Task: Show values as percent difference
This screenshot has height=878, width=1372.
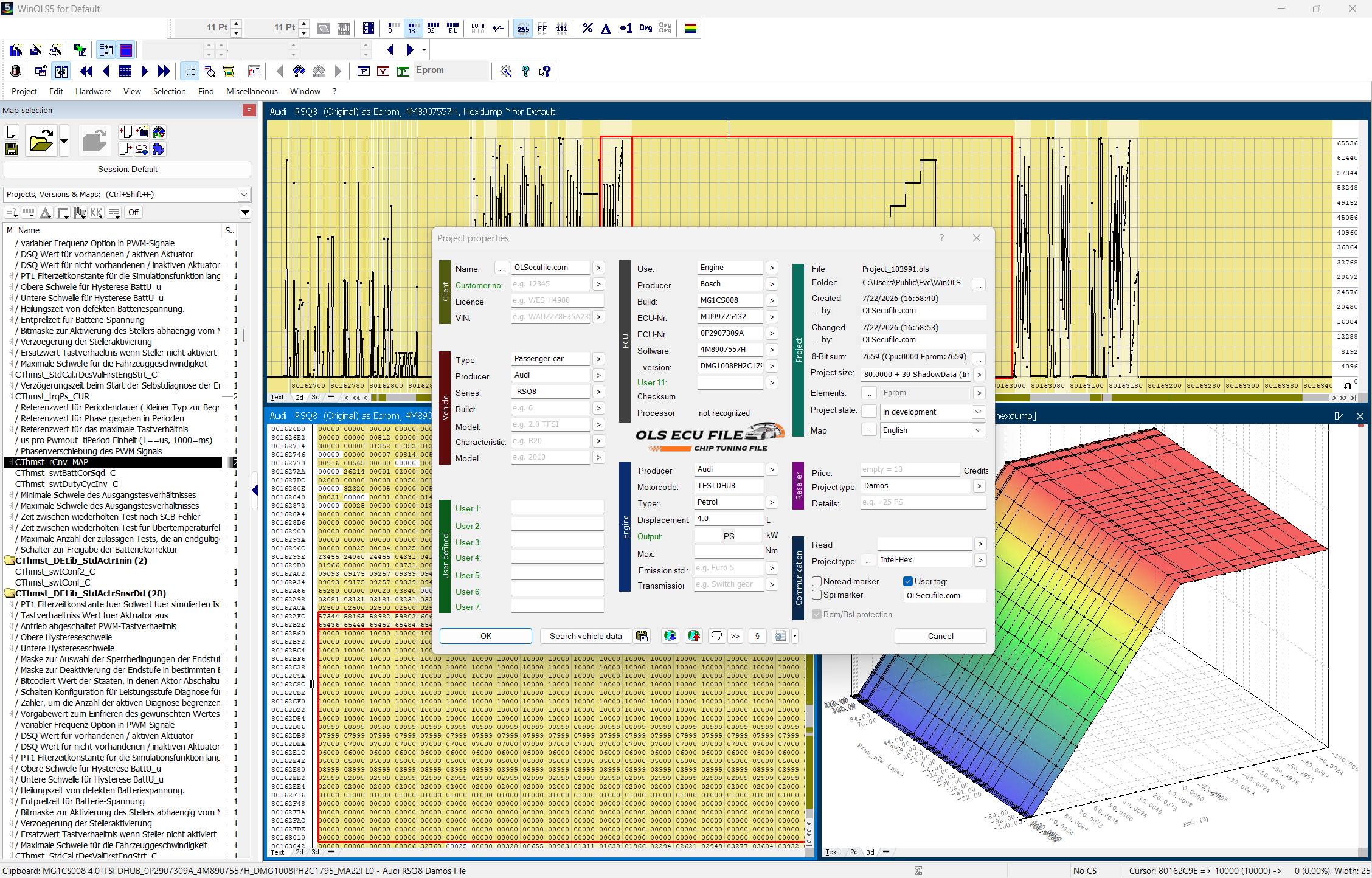Action: [x=587, y=28]
